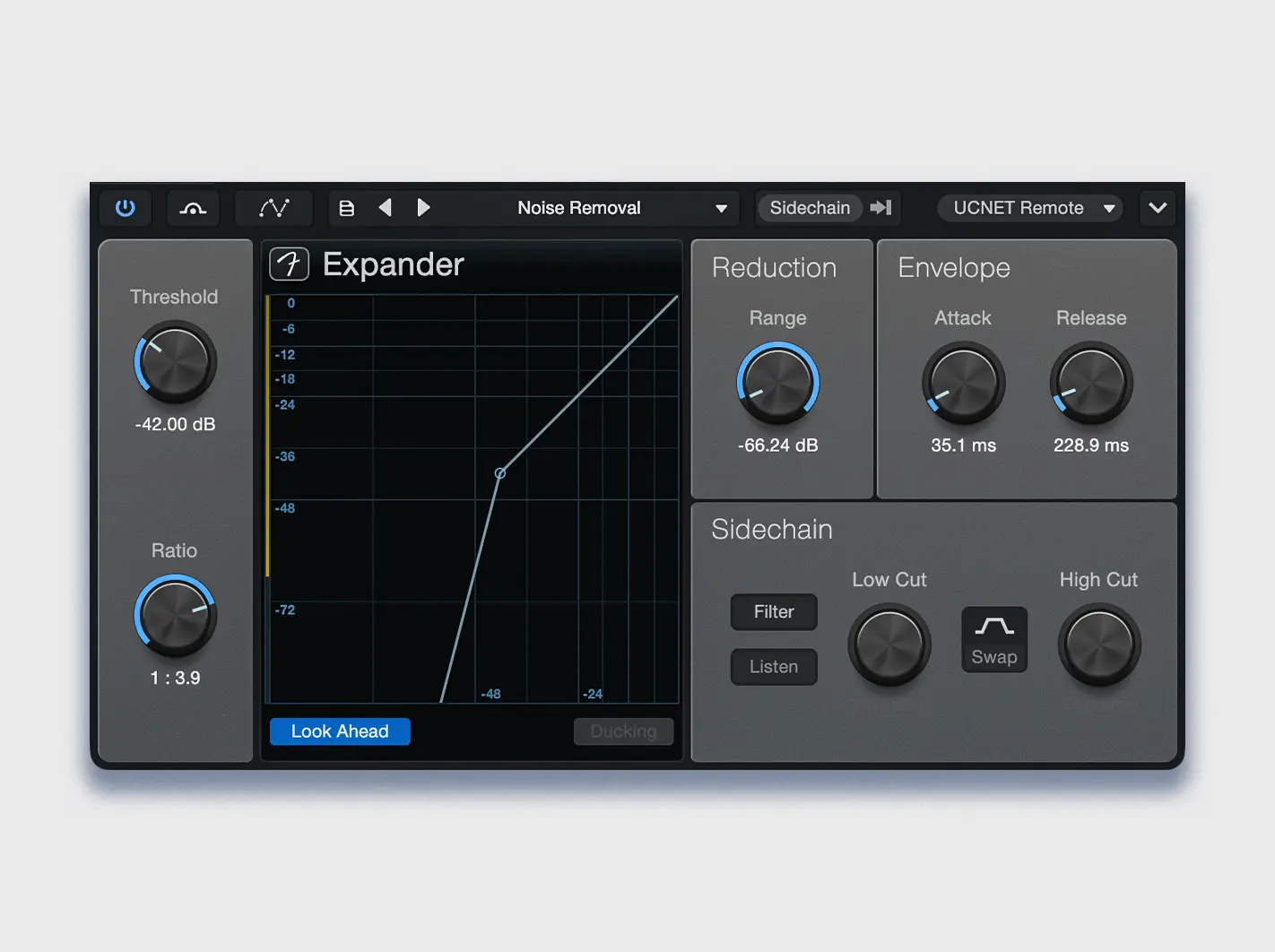Open the UCNET Remote dropdown
The image size is (1275, 952).
(1029, 207)
